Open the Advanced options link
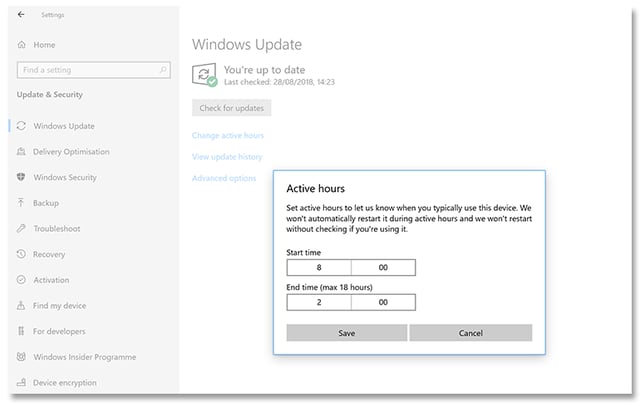The height and width of the screenshot is (407, 640). pos(224,178)
